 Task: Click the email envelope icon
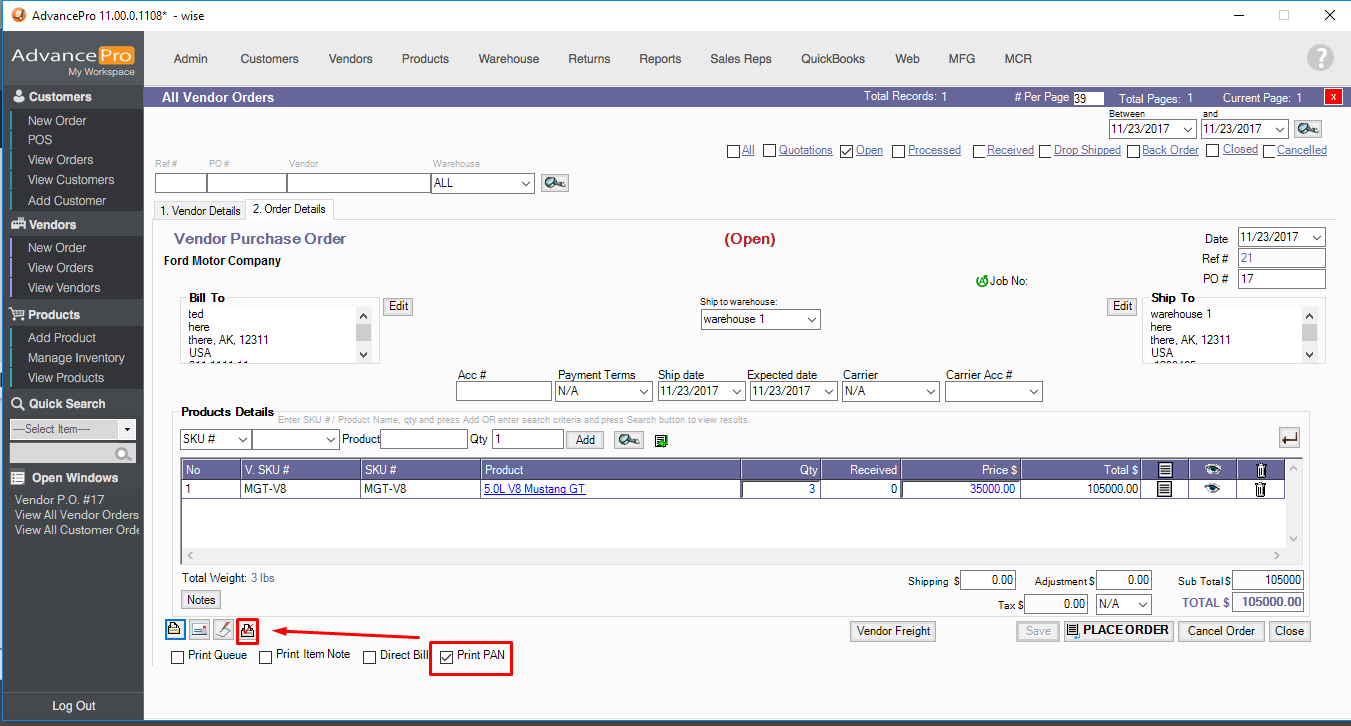[199, 630]
